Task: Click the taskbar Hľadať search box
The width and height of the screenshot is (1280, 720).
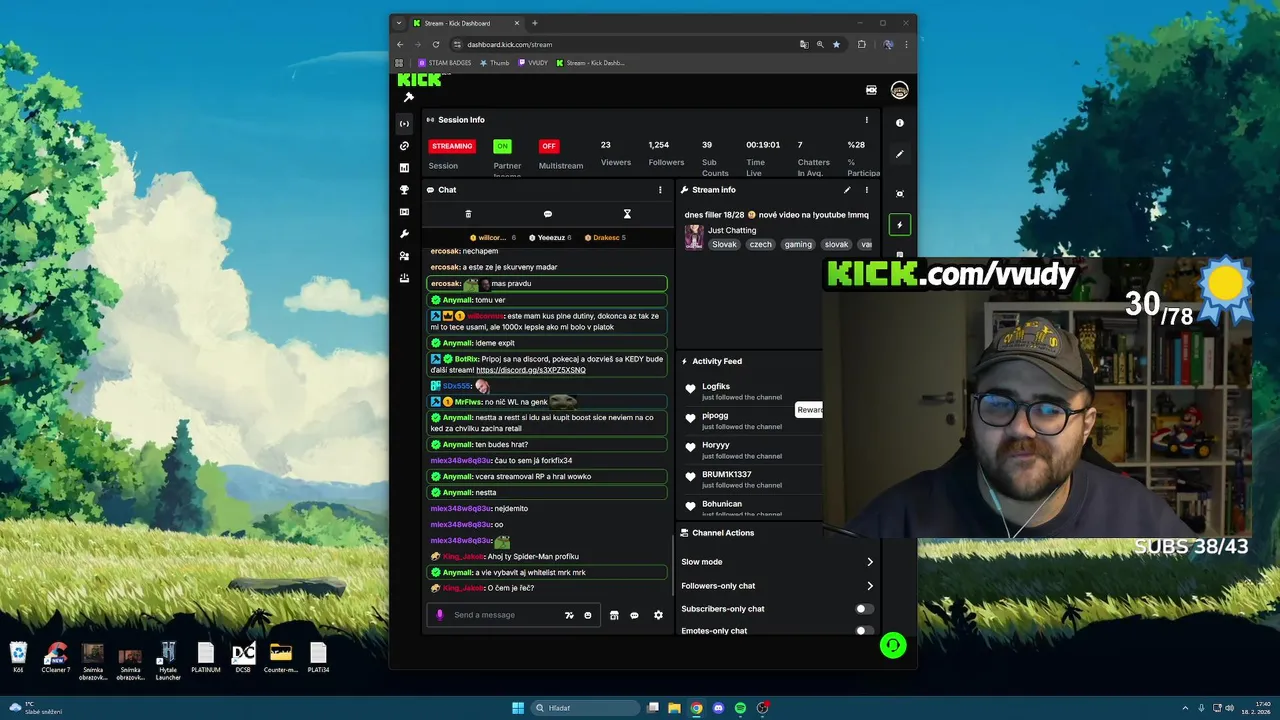Action: coord(586,708)
